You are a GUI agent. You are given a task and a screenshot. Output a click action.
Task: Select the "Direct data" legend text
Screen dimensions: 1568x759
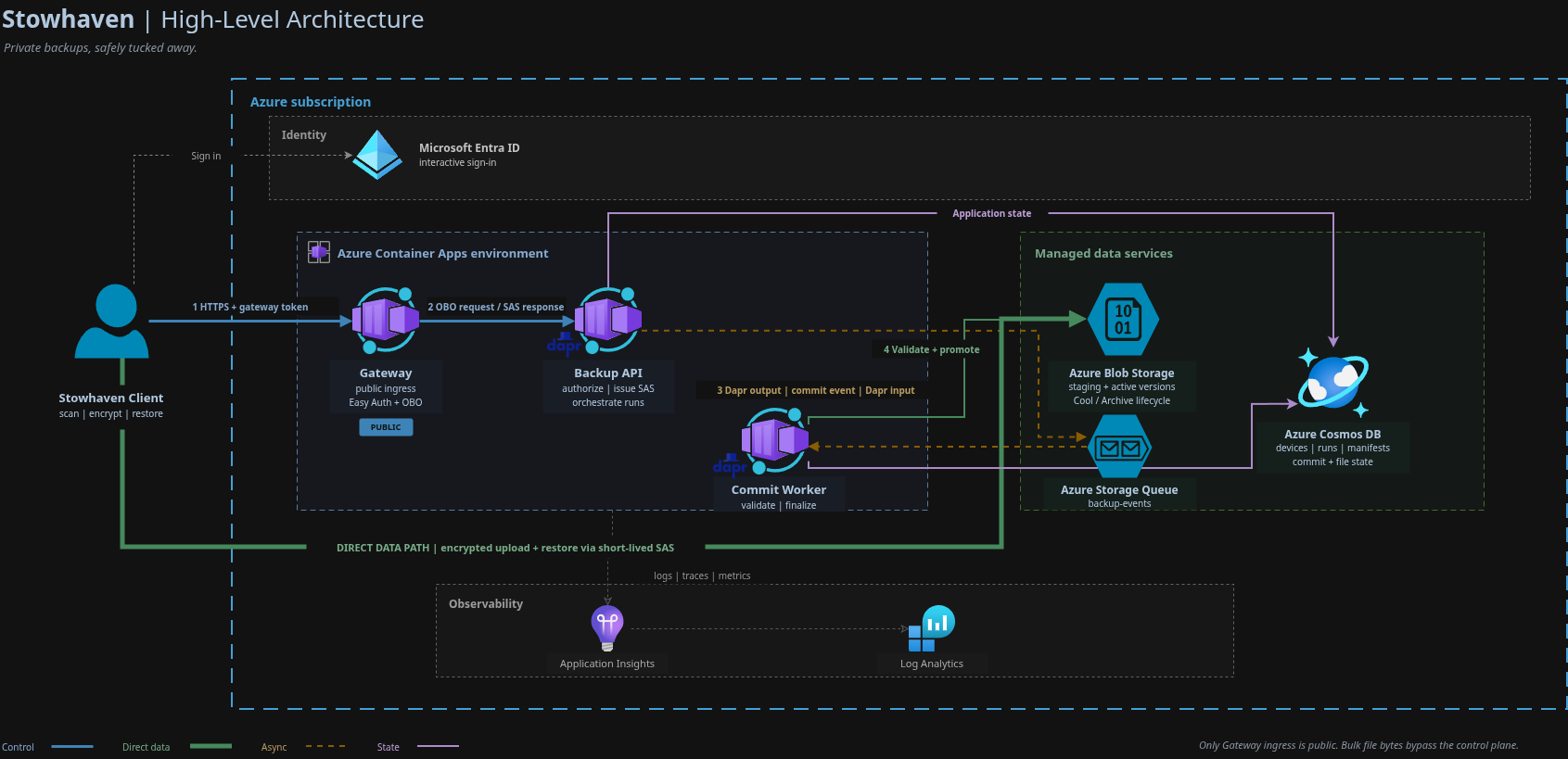(x=147, y=748)
